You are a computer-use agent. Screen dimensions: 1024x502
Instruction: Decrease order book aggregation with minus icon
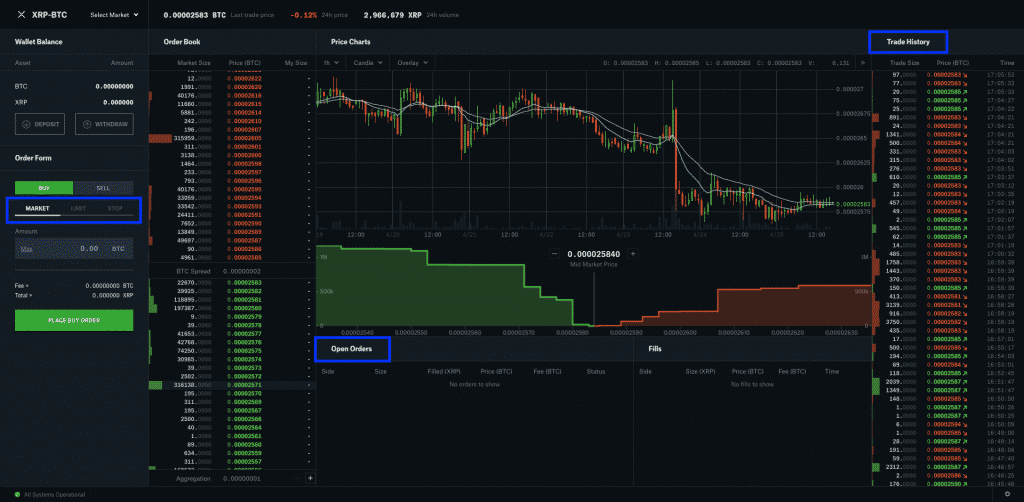click(x=296, y=478)
